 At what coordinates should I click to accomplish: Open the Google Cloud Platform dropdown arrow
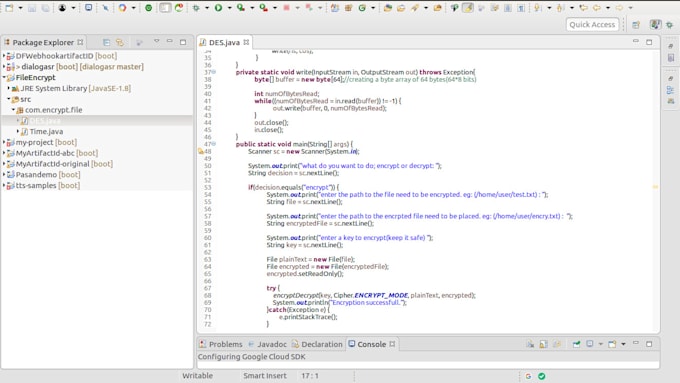(x=133, y=8)
